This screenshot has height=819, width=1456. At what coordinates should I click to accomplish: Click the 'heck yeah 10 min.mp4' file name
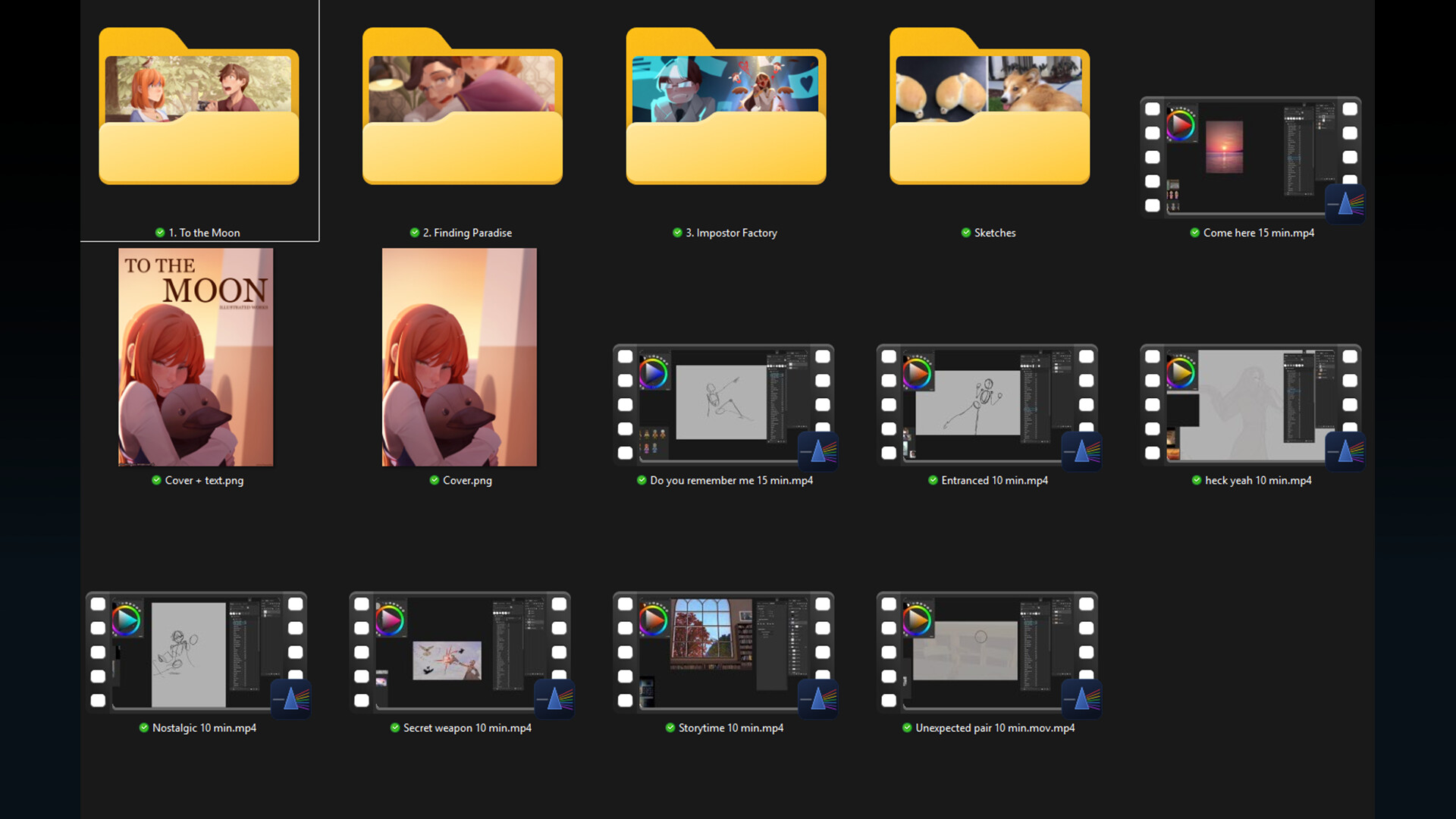[1258, 480]
